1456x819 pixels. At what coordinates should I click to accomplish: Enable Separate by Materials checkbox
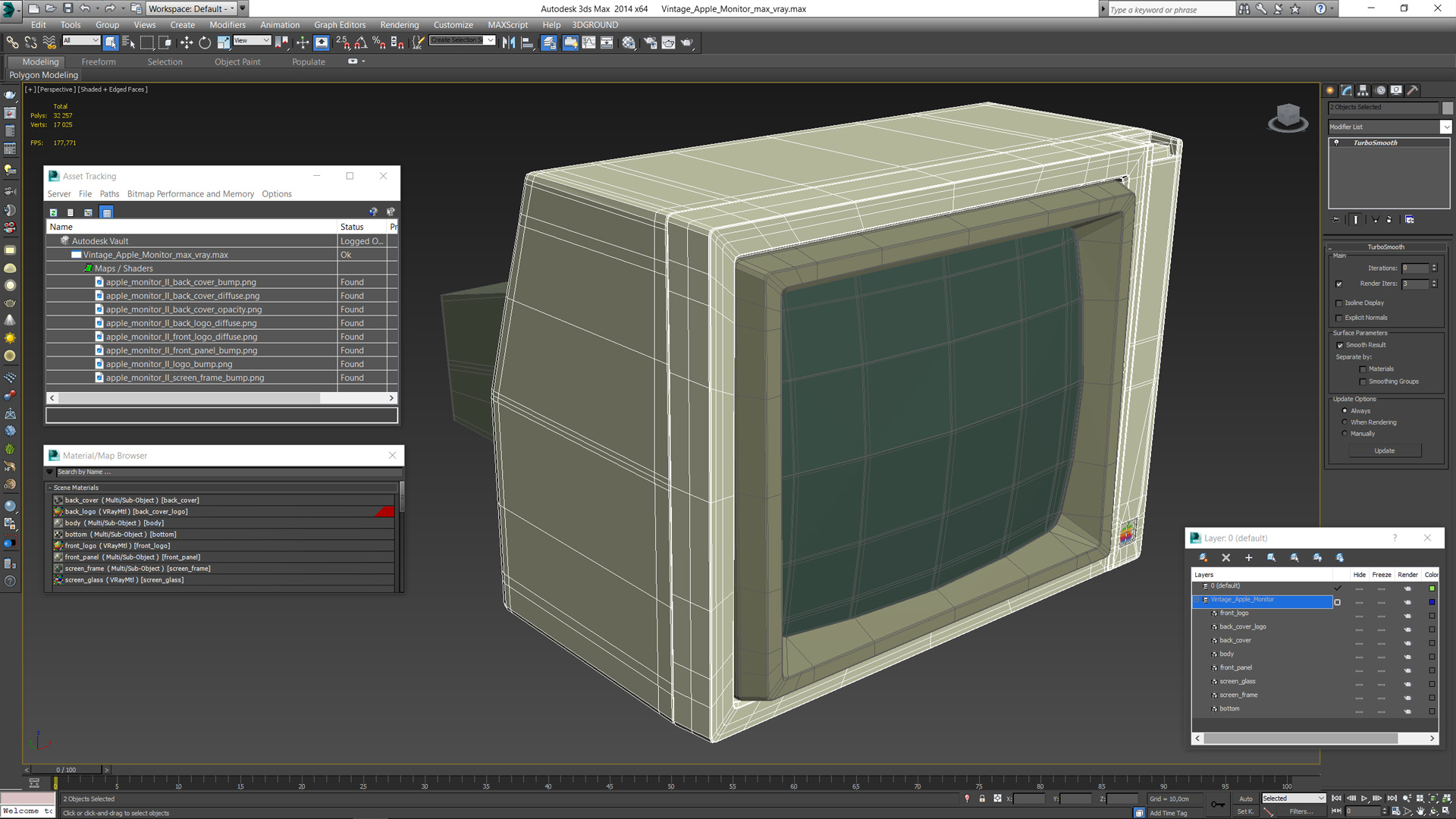(1363, 369)
